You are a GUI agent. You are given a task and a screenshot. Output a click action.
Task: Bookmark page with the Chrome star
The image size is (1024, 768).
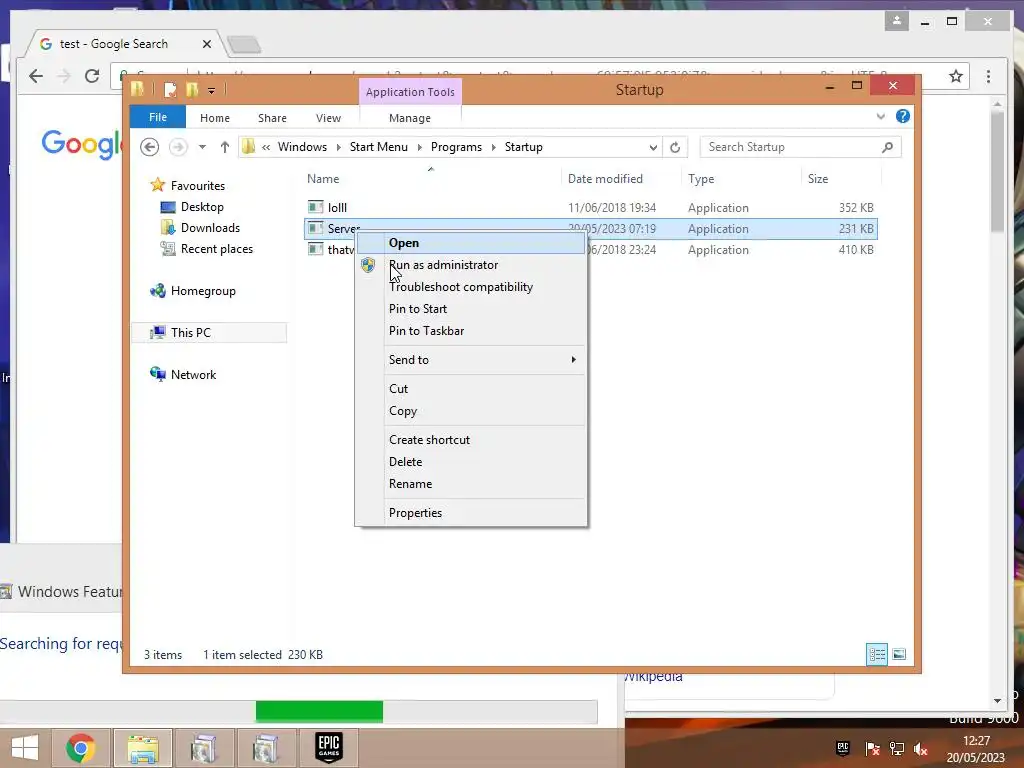point(956,76)
